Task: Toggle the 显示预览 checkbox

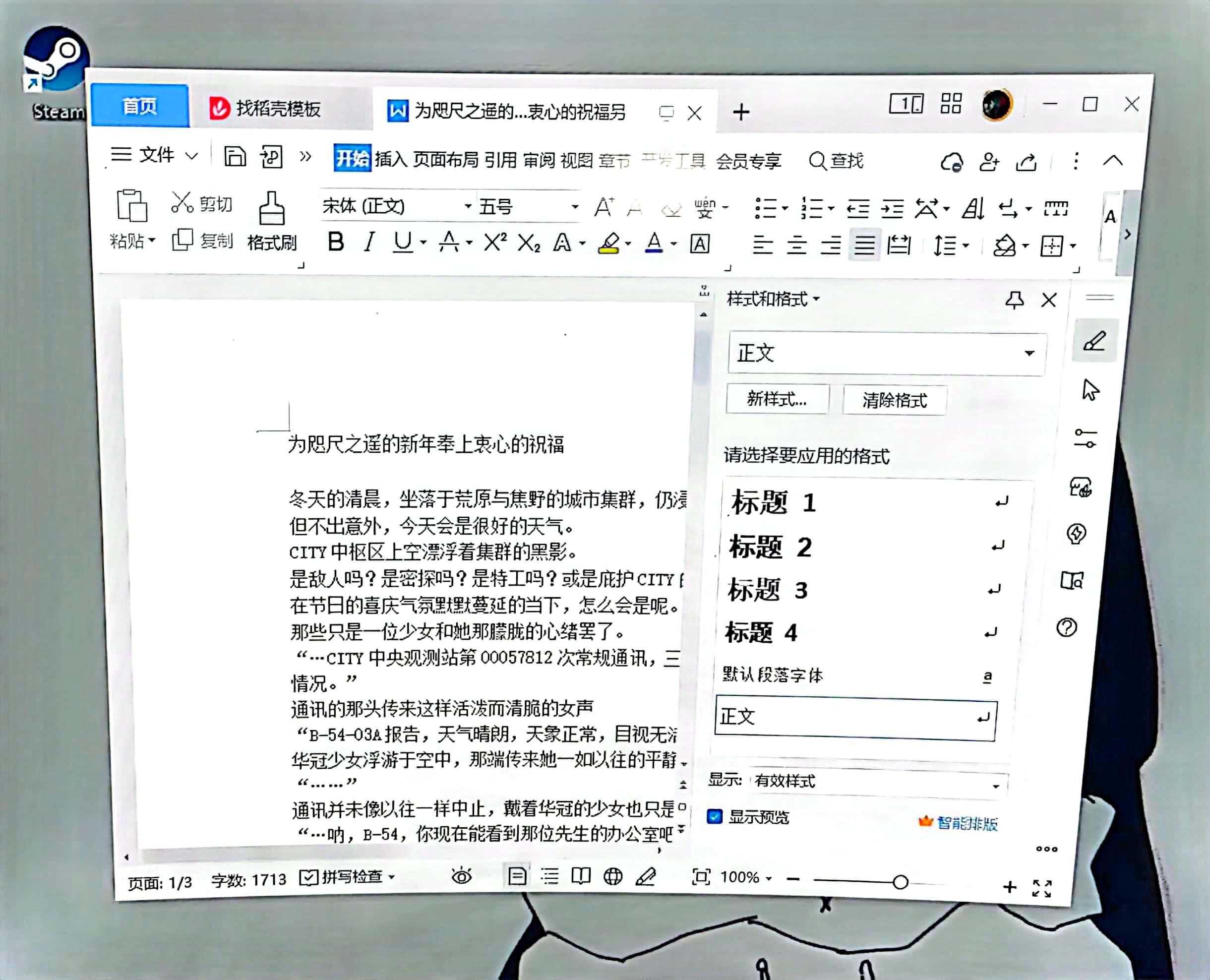Action: 715,816
